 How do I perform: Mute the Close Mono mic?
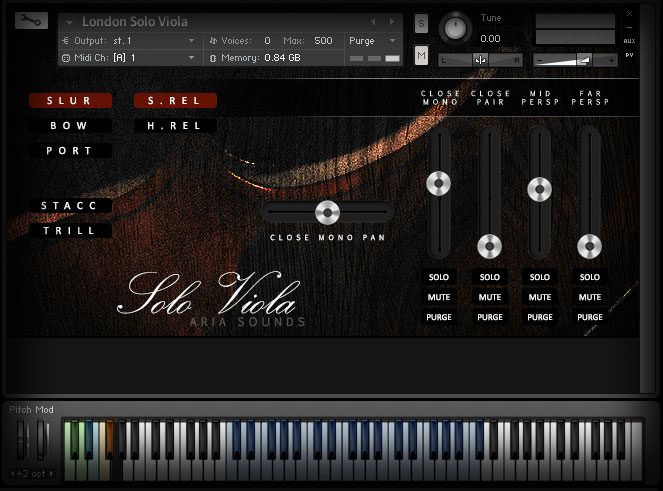[438, 297]
